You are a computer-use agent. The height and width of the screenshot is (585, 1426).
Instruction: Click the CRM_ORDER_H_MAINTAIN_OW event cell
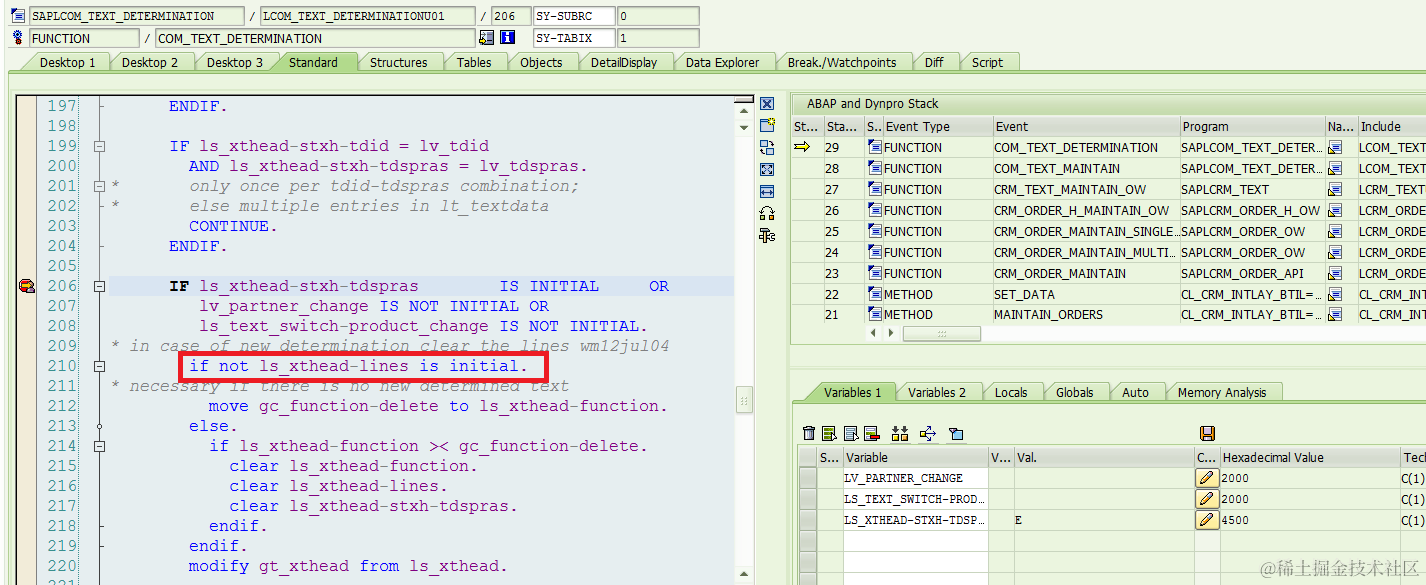(1085, 211)
